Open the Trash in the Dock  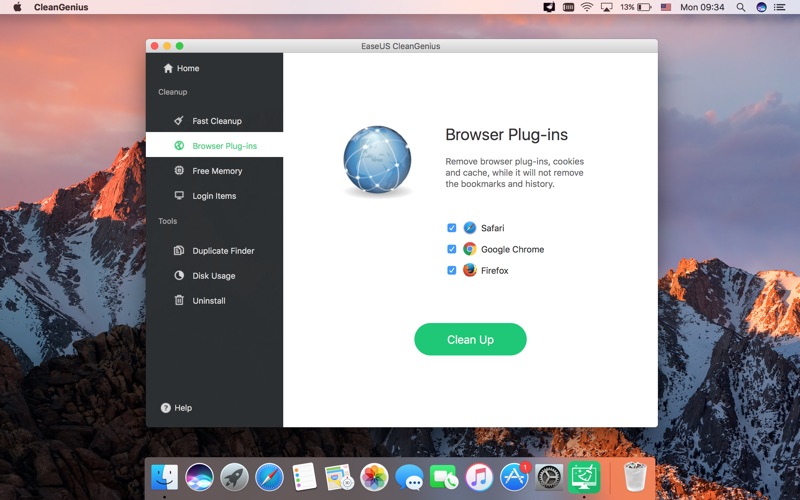tap(635, 477)
